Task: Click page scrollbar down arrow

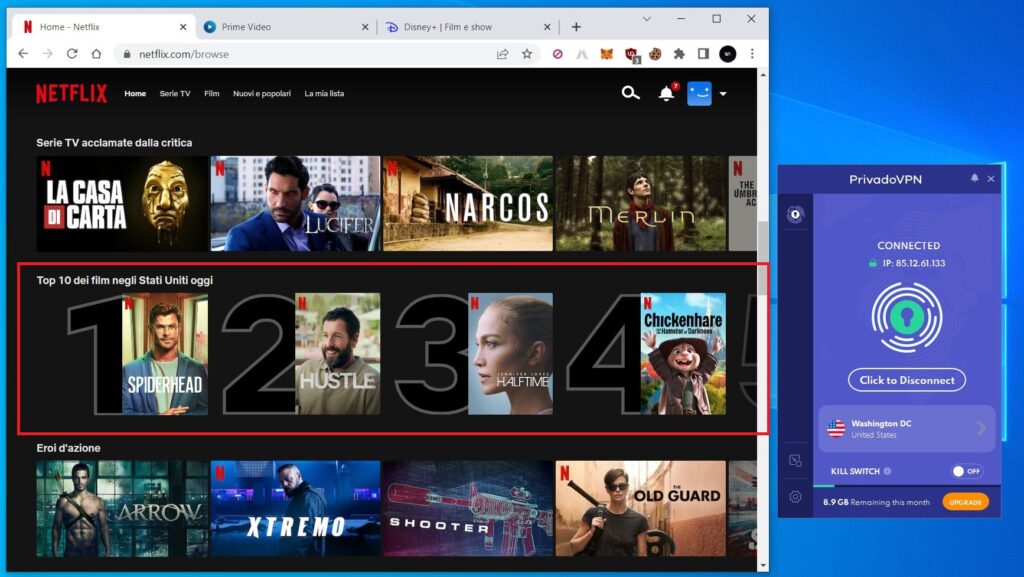Action: [x=763, y=566]
